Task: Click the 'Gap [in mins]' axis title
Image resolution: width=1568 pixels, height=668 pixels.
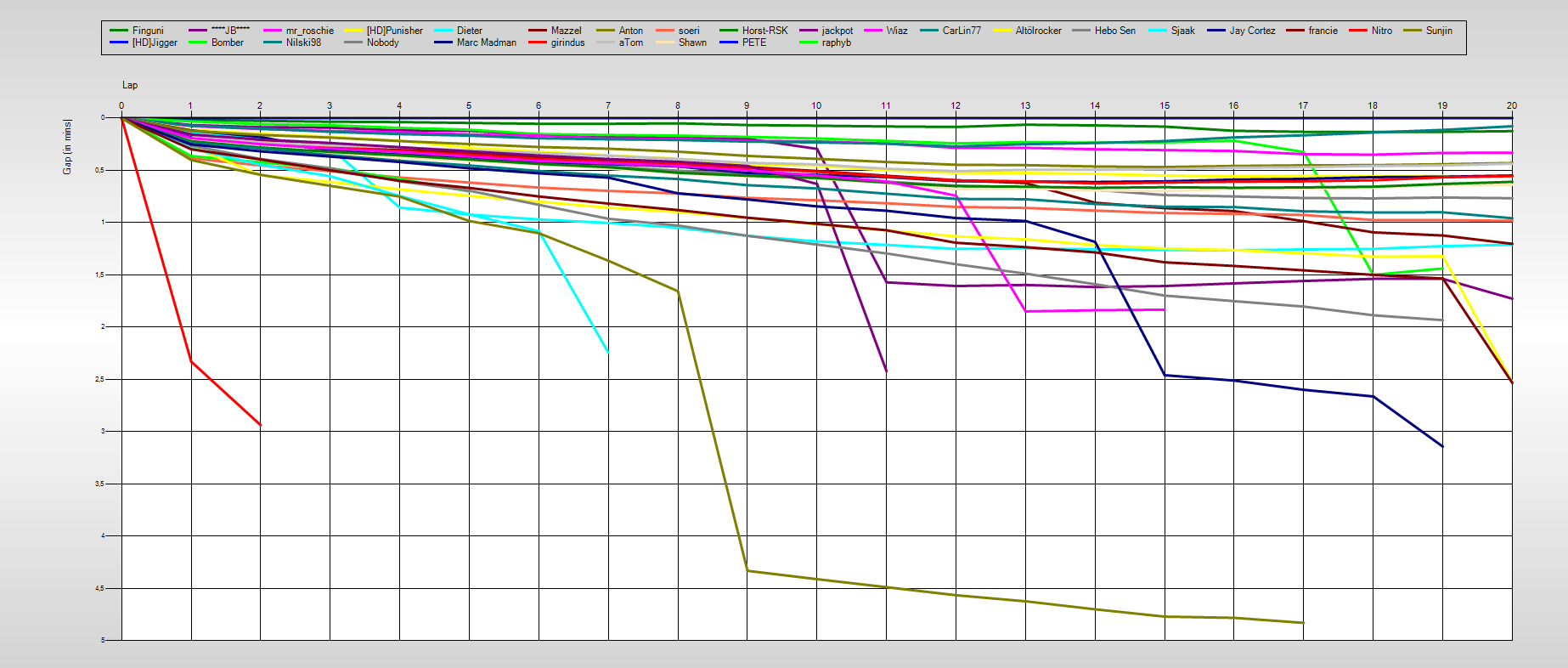Action: pyautogui.click(x=67, y=147)
